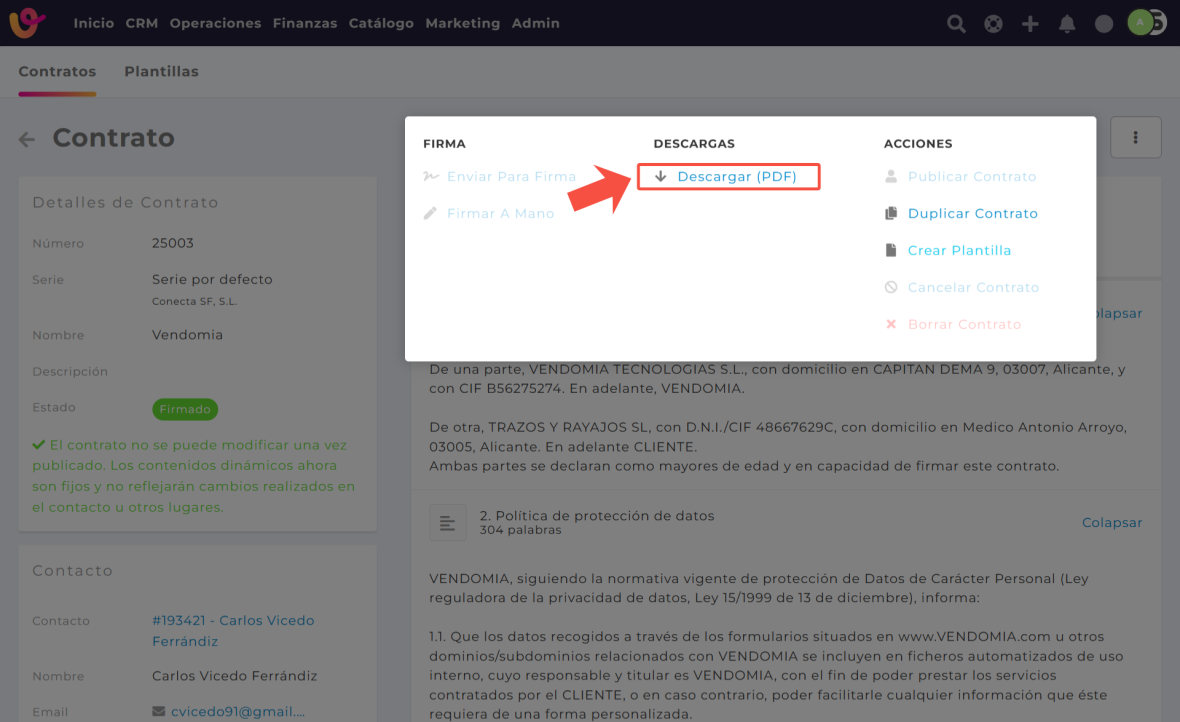Switch to the Plantillas tab

tap(161, 72)
